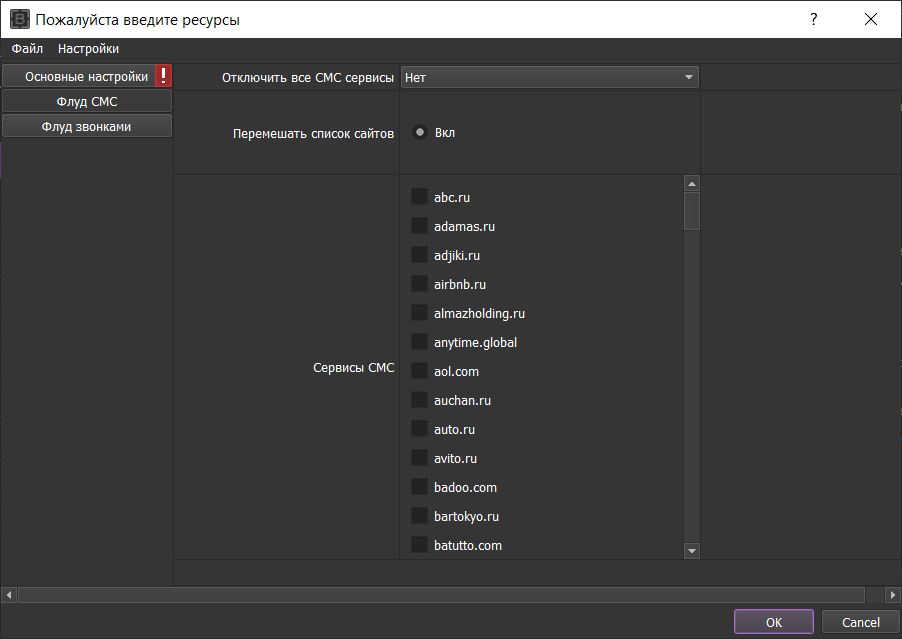This screenshot has width=902, height=639.
Task: Click the question mark help button
Action: point(813,19)
